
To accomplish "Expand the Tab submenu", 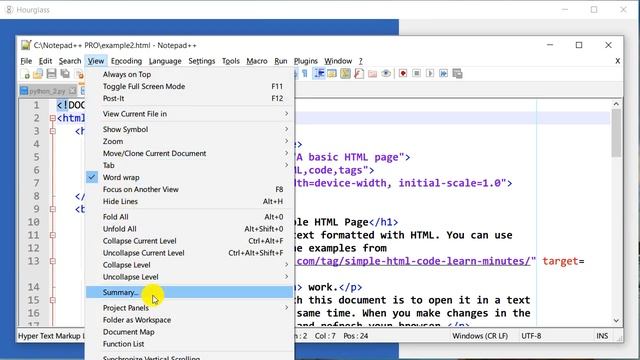I will [x=189, y=165].
